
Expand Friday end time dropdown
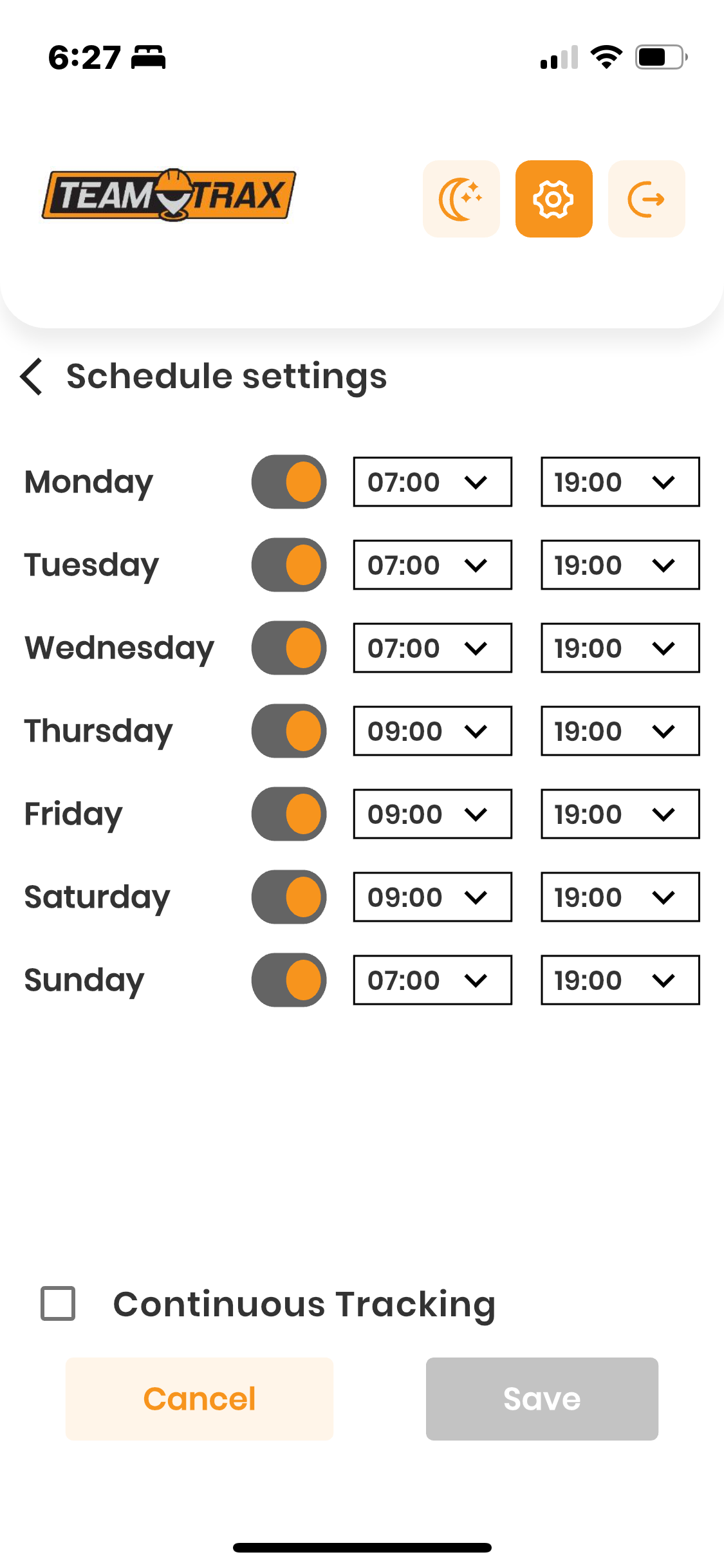coord(620,814)
